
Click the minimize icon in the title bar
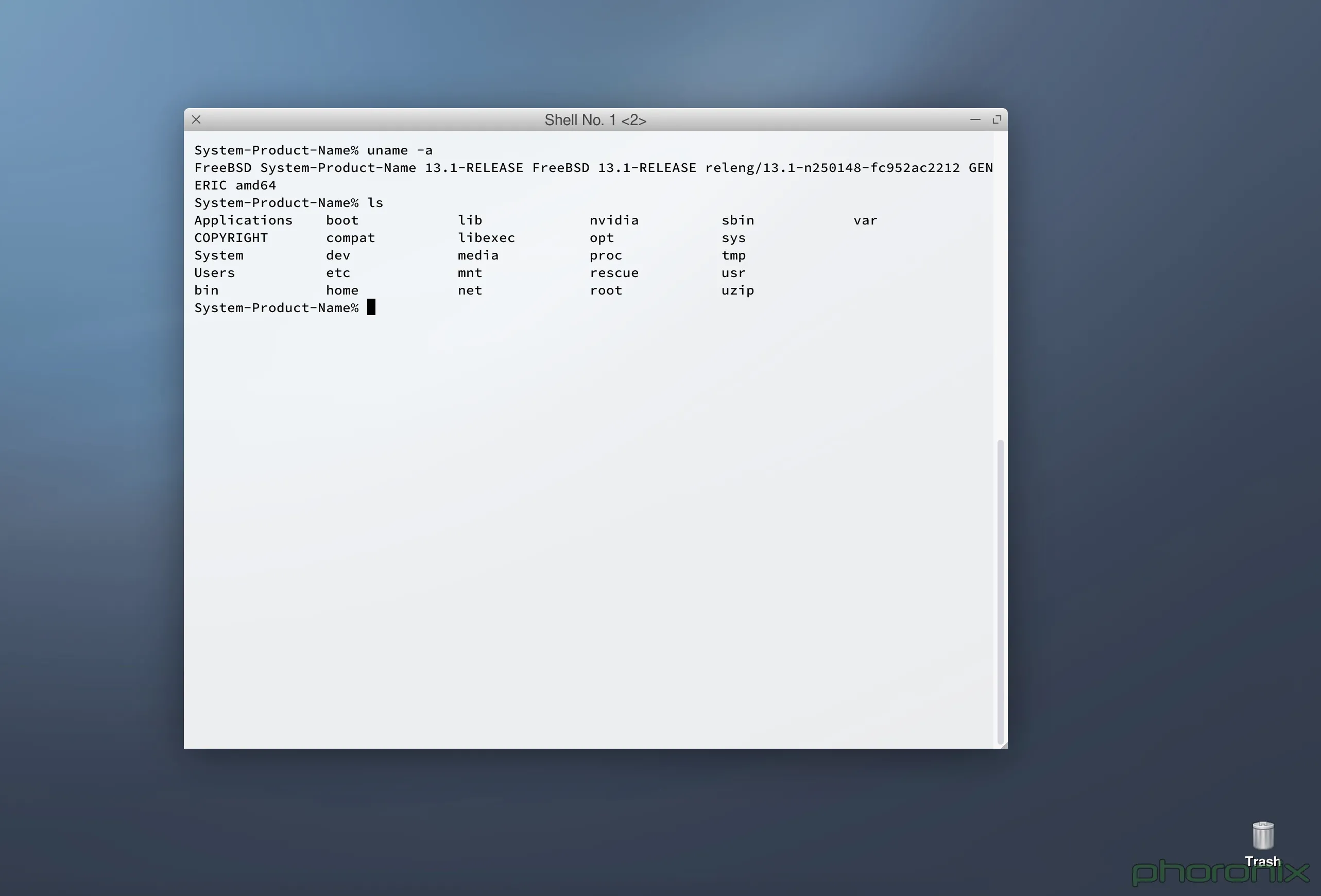[x=975, y=120]
